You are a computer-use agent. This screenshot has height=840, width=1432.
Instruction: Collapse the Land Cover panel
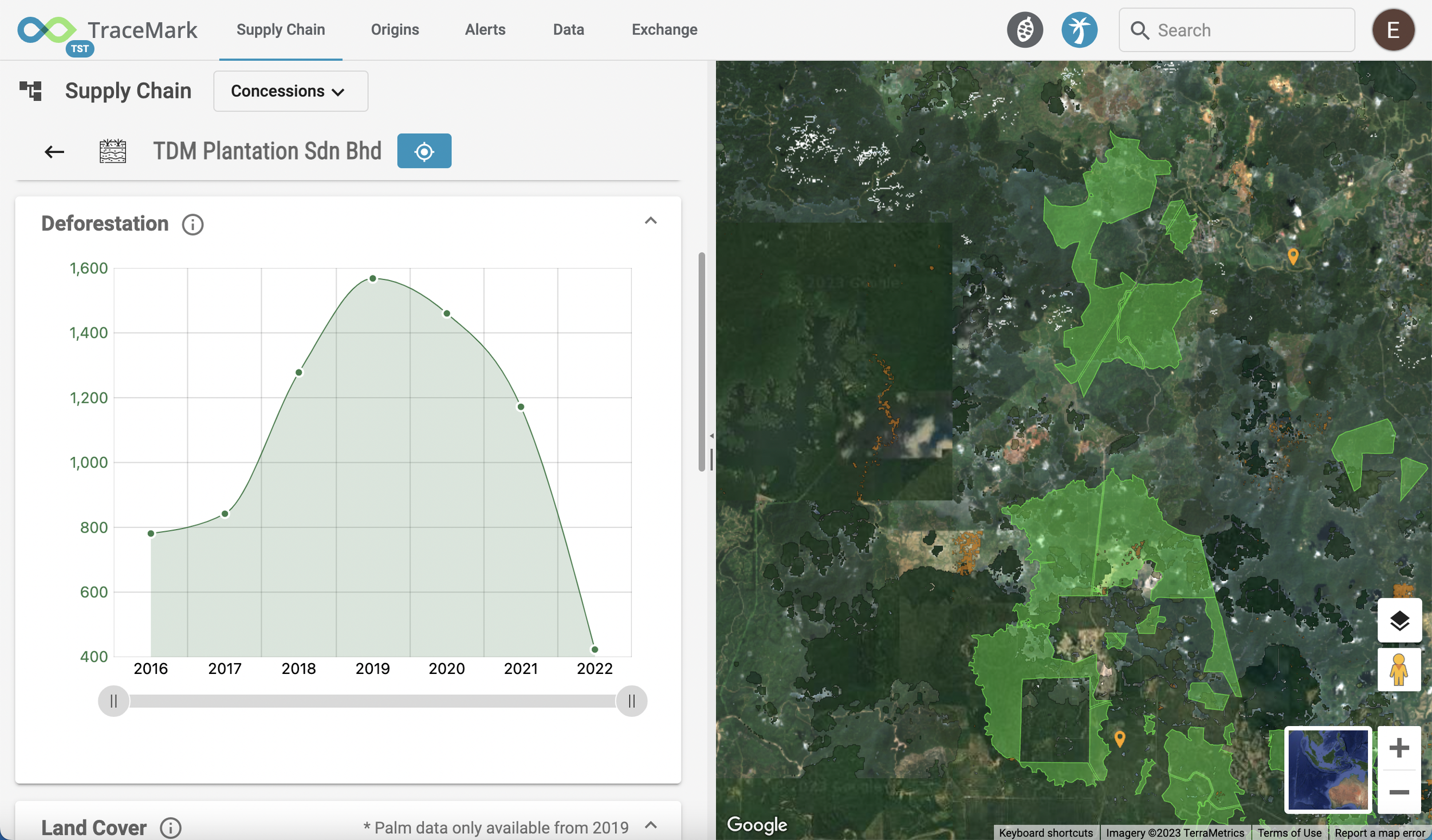(651, 825)
